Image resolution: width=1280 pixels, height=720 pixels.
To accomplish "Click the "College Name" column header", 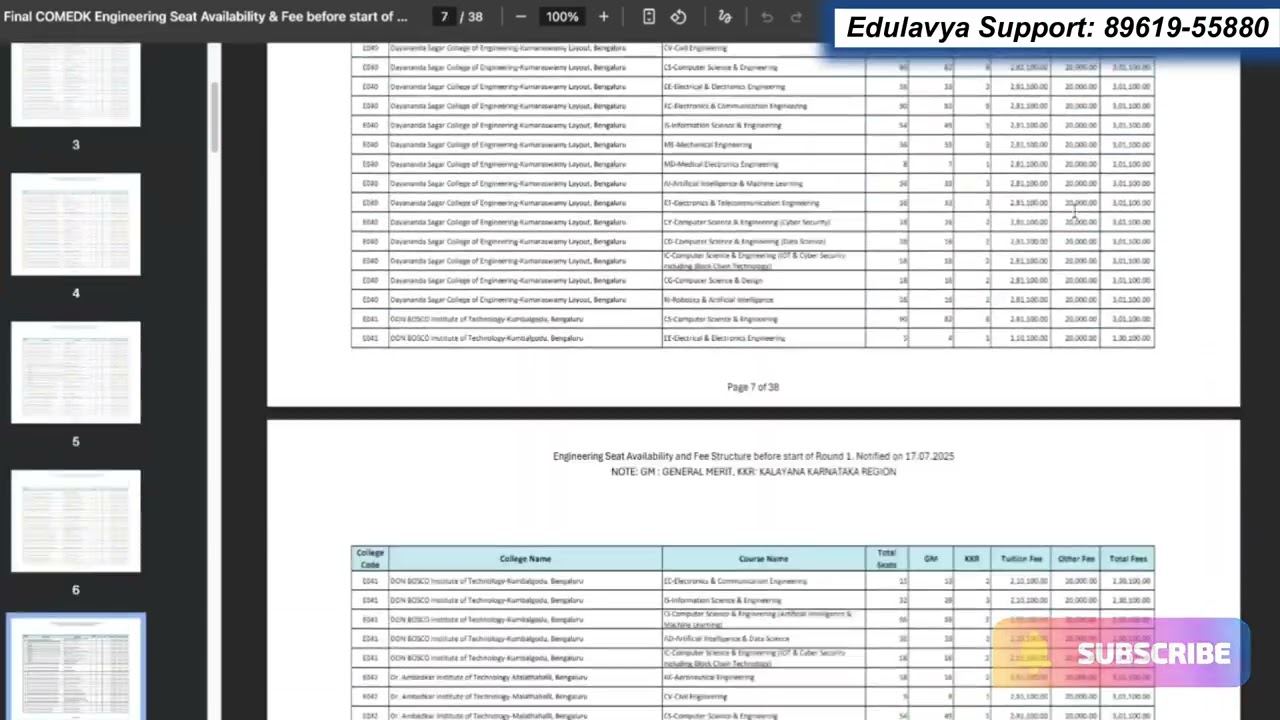I will pyautogui.click(x=525, y=559).
